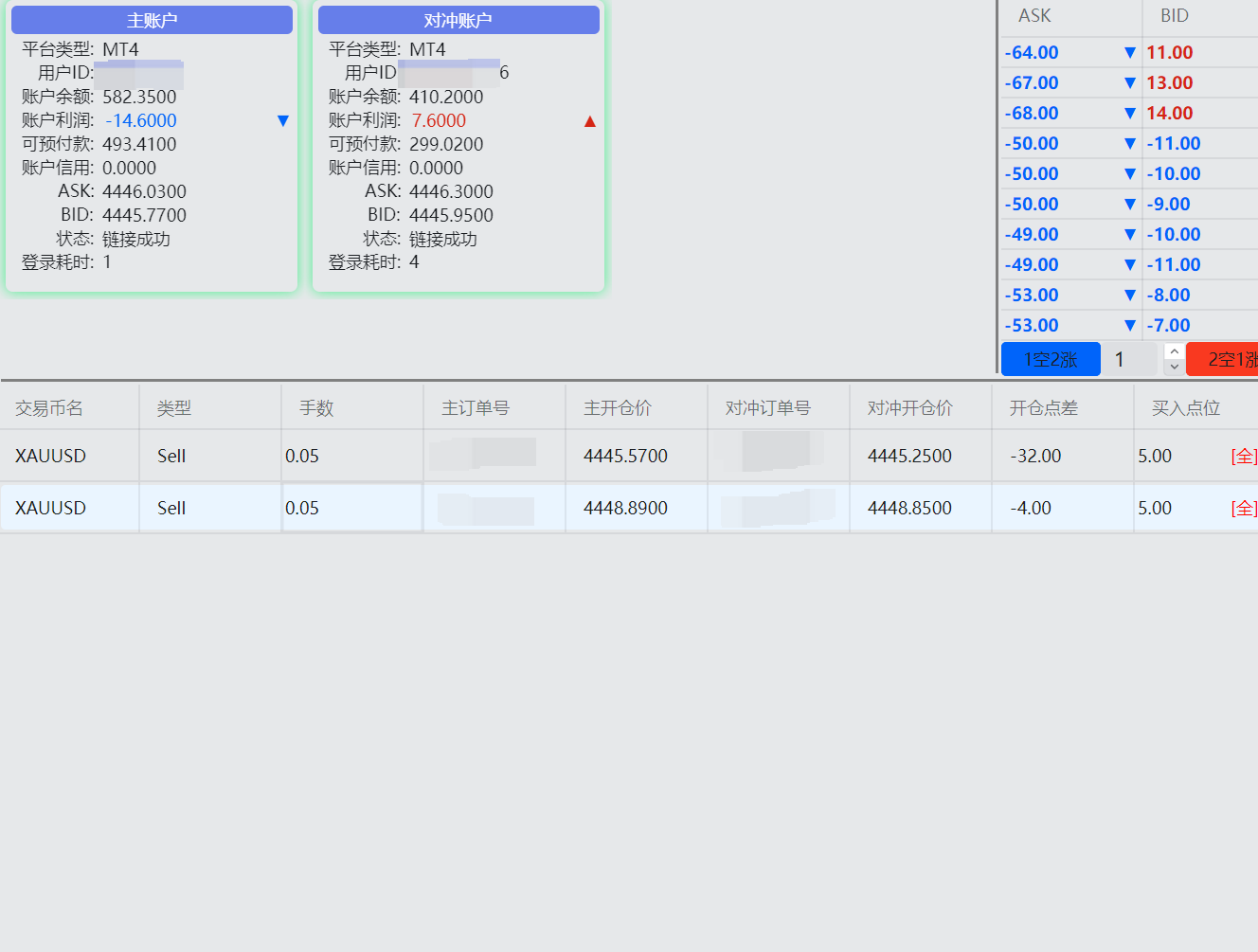Click the down arrow in the -50.00 / -9.00 row

pyautogui.click(x=1129, y=205)
